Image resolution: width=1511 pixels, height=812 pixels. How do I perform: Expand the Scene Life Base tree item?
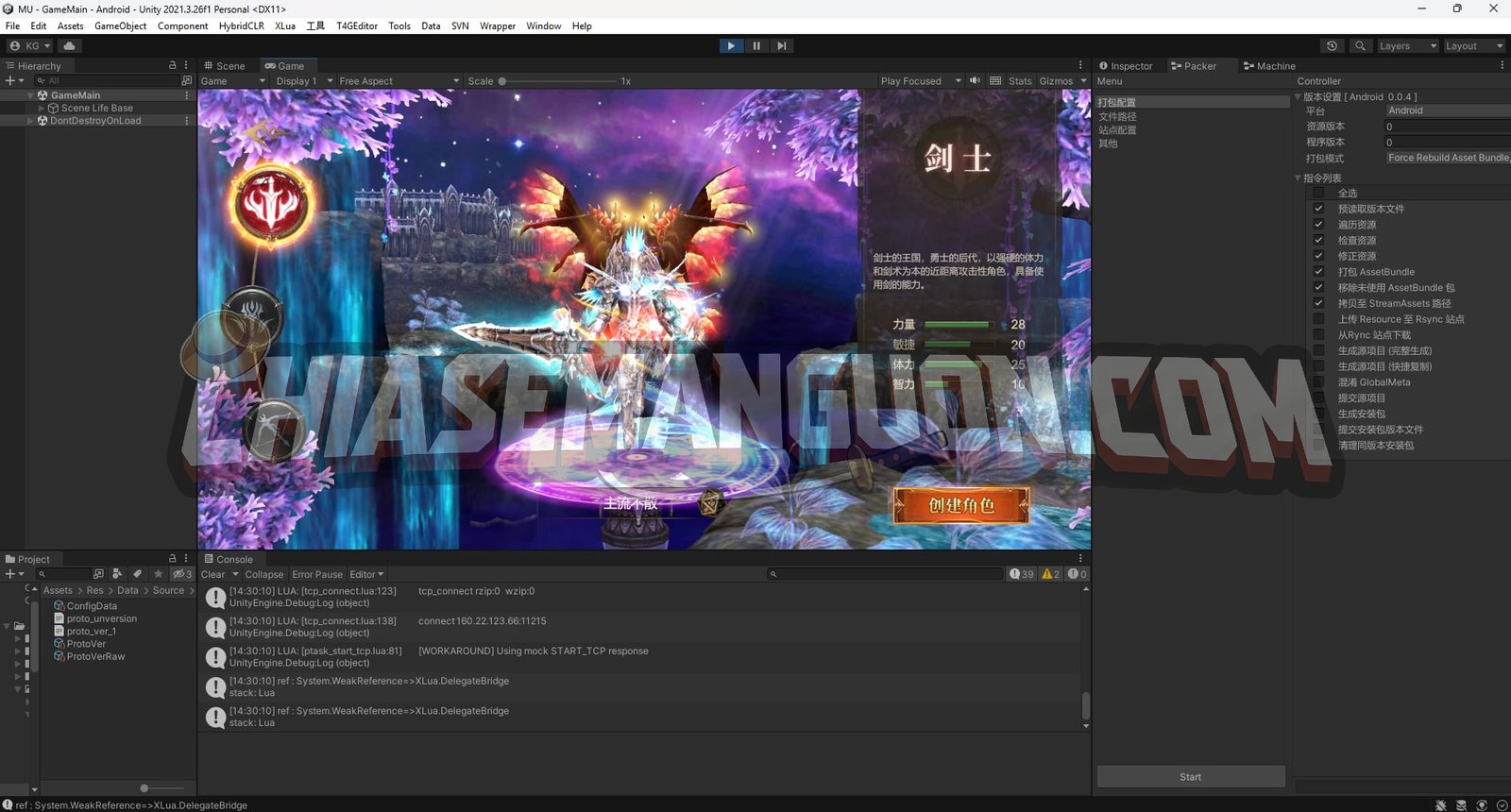click(x=41, y=109)
